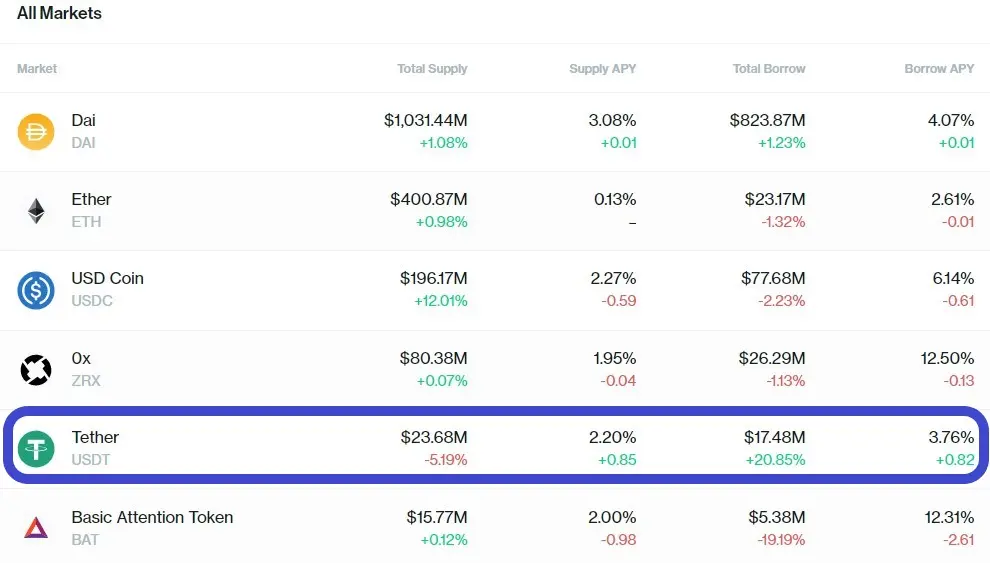Viewport: 990px width, 563px height.
Task: Click Dai supply APY 3.08%
Action: pyautogui.click(x=612, y=121)
